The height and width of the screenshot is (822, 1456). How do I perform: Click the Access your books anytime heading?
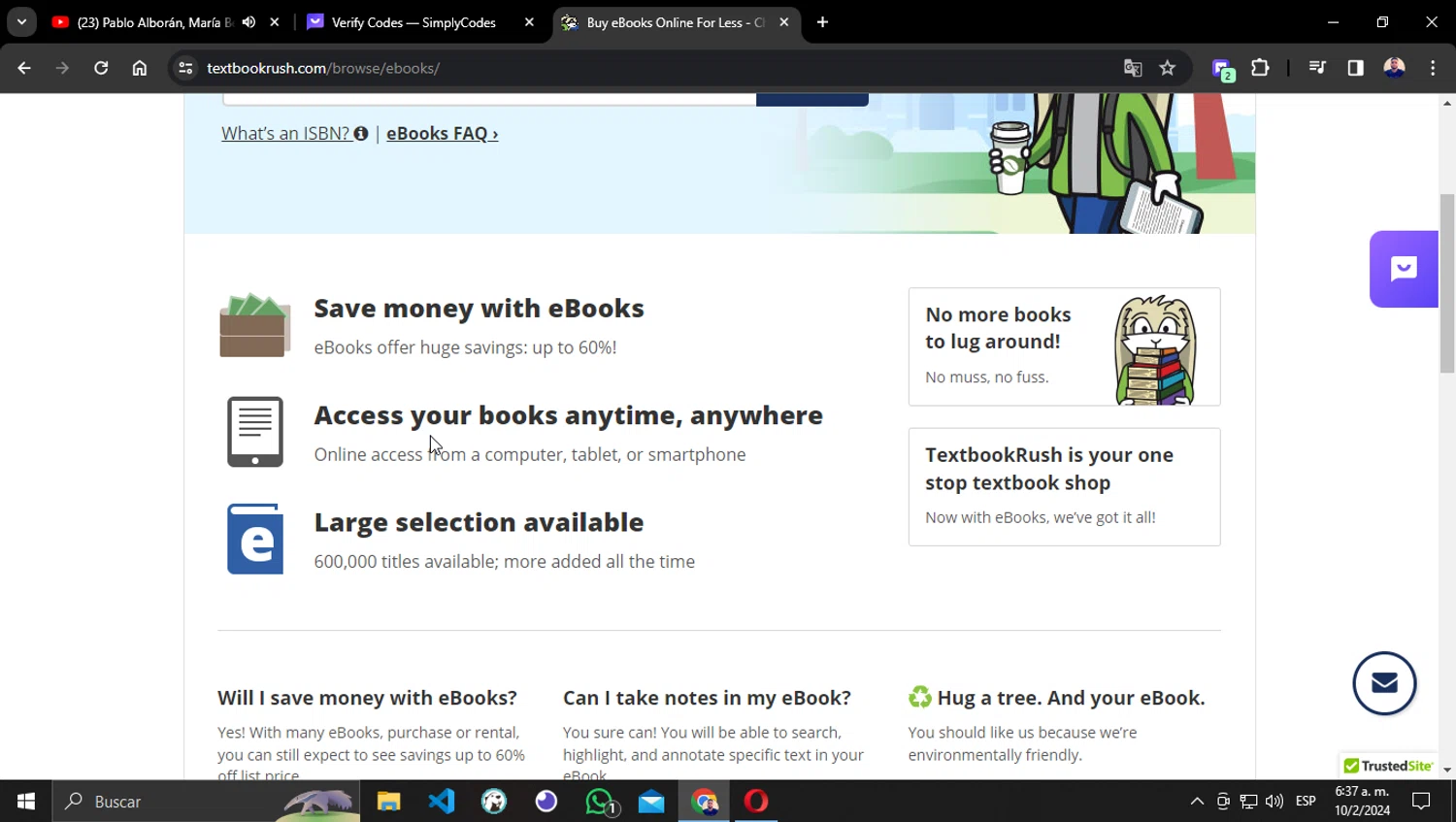click(568, 415)
